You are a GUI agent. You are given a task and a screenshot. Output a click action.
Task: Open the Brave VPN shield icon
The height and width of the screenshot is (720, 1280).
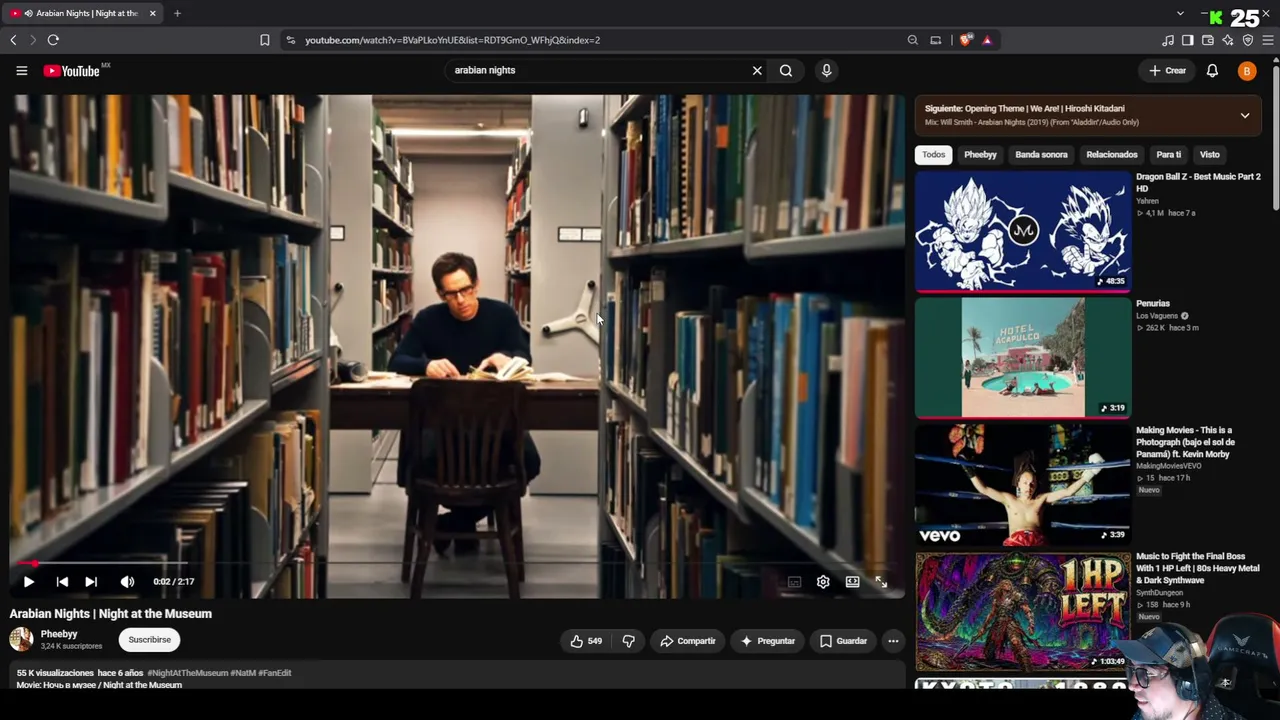(x=1248, y=40)
